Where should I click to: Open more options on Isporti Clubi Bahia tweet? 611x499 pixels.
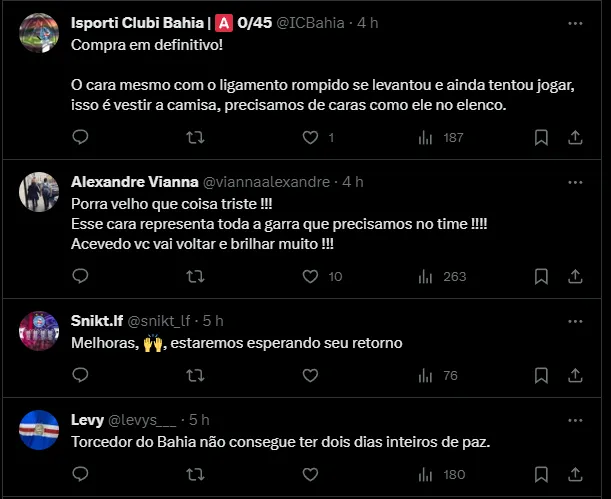click(575, 22)
